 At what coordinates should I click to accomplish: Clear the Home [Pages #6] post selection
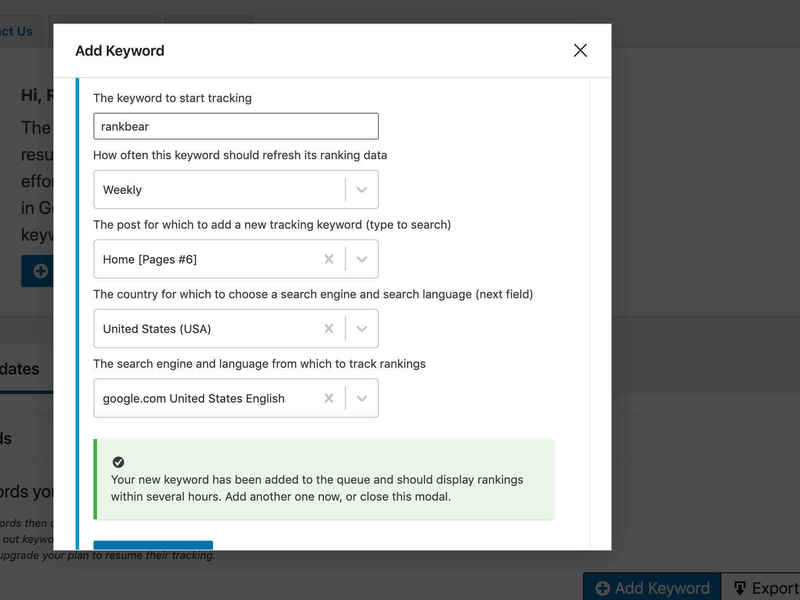point(329,259)
